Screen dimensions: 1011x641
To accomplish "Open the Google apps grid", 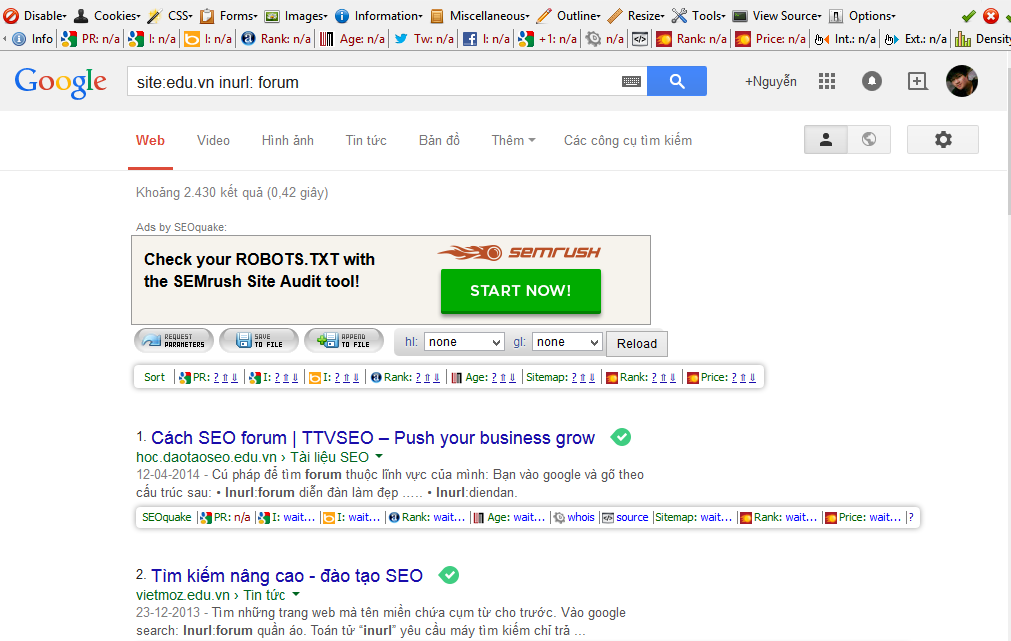I will pyautogui.click(x=827, y=81).
